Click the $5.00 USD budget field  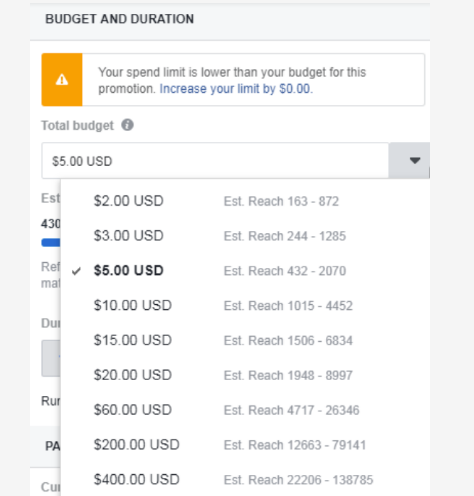click(215, 161)
